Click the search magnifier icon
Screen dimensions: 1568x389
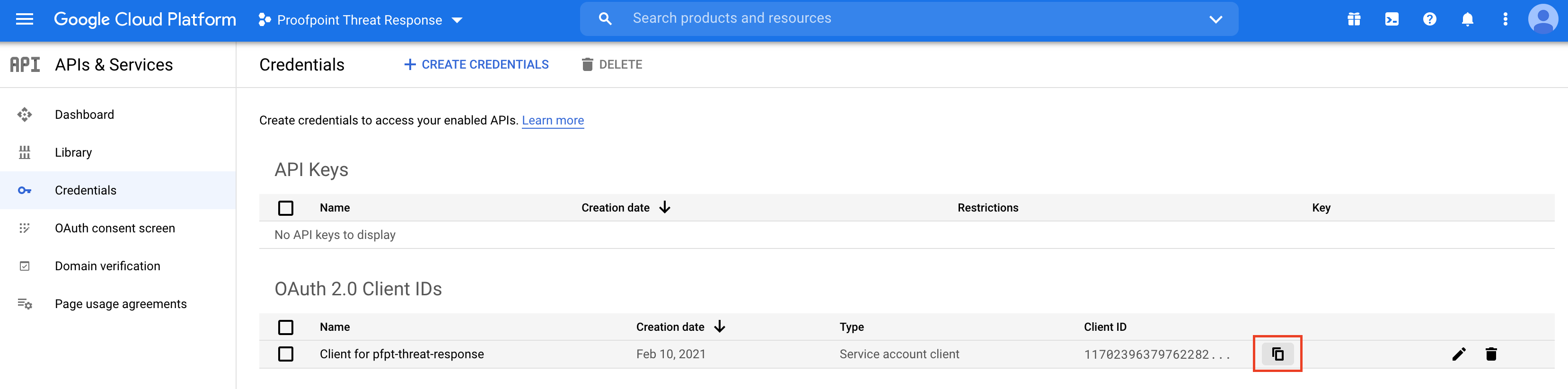click(605, 19)
